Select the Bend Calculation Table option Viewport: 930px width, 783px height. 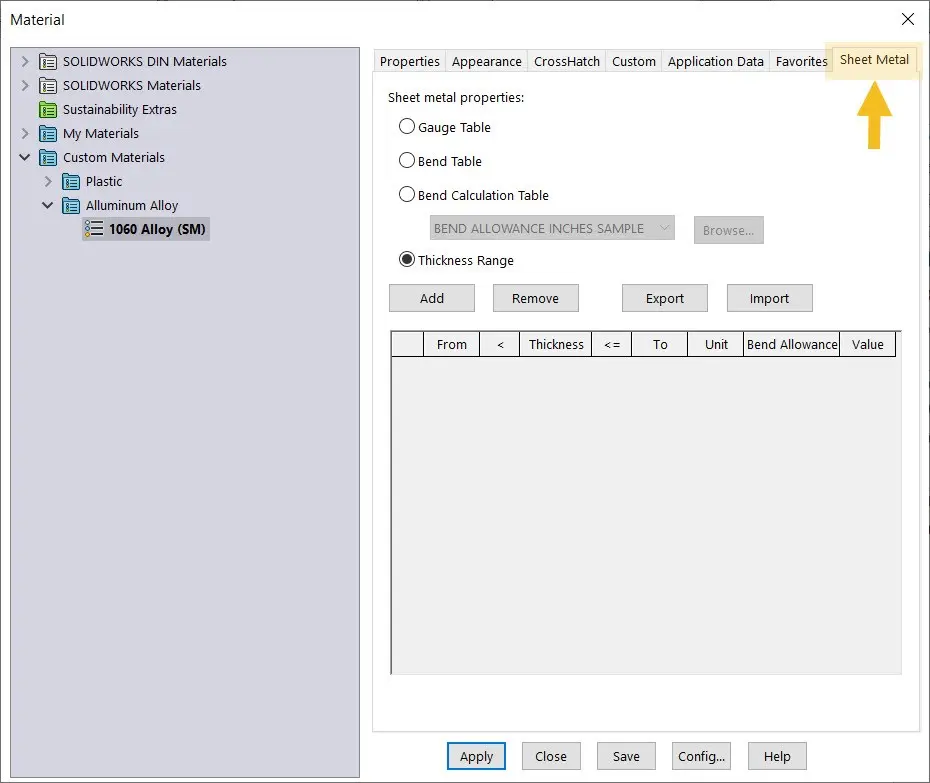[x=407, y=195]
